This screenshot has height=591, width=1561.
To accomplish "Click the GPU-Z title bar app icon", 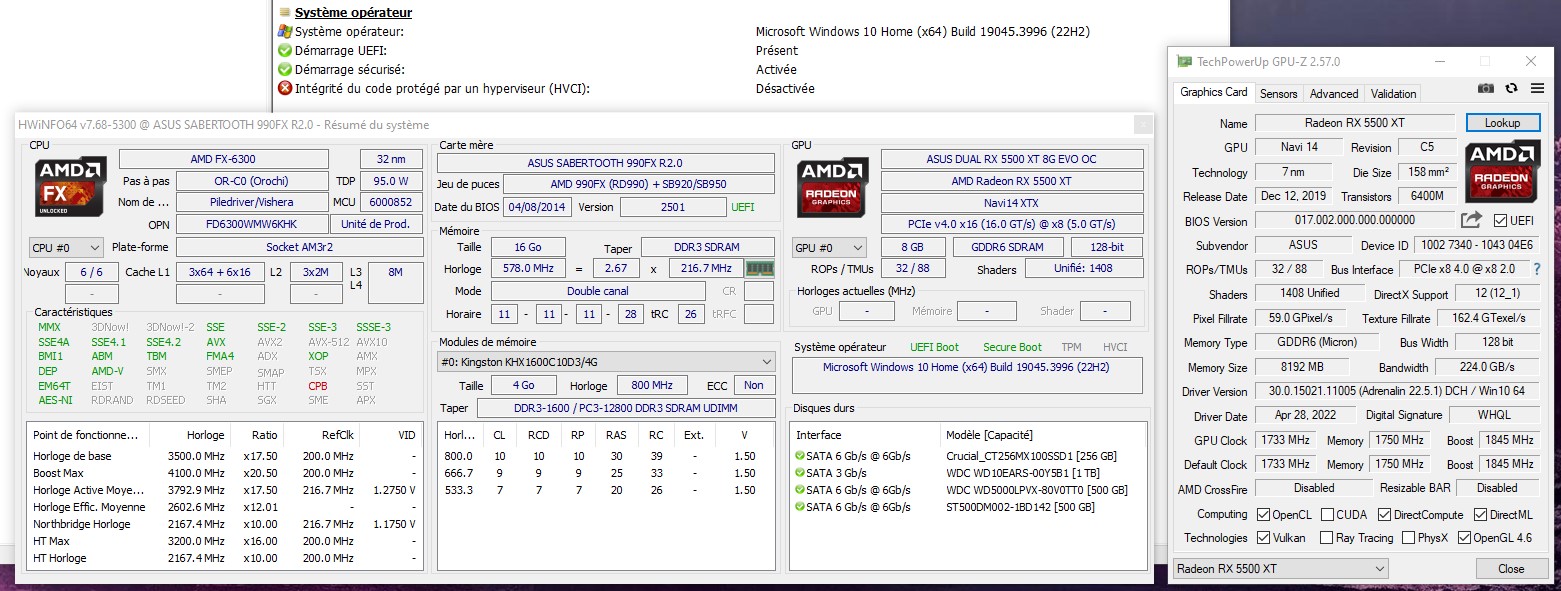I will [1184, 62].
